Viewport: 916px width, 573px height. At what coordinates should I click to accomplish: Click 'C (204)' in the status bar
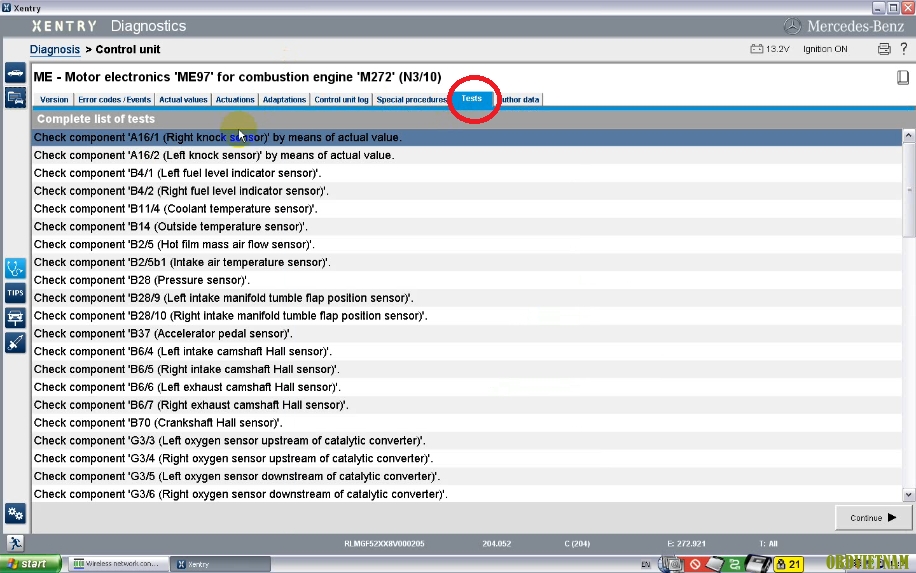coord(577,543)
